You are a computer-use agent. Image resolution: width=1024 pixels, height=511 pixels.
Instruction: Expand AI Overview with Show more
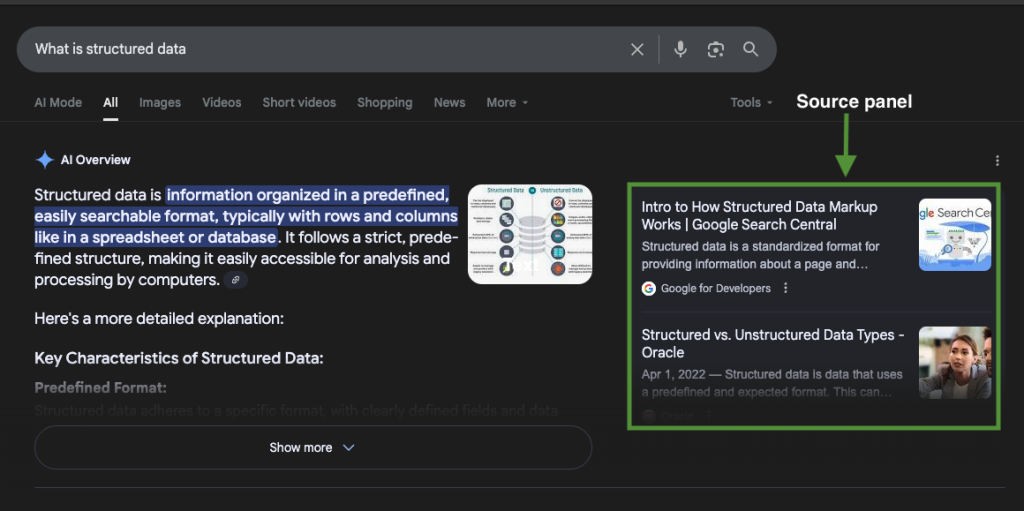pyautogui.click(x=312, y=447)
